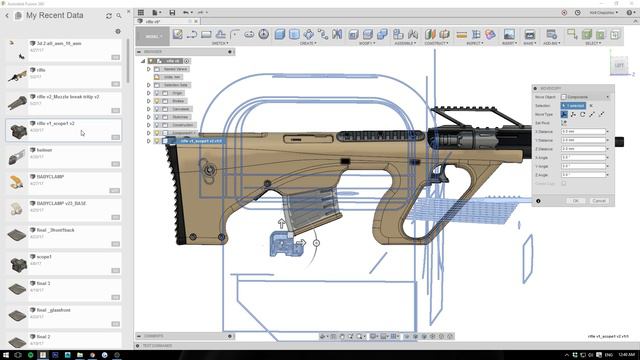The height and width of the screenshot is (360, 640).
Task: Open the Assemble menu label
Action: [x=405, y=43]
